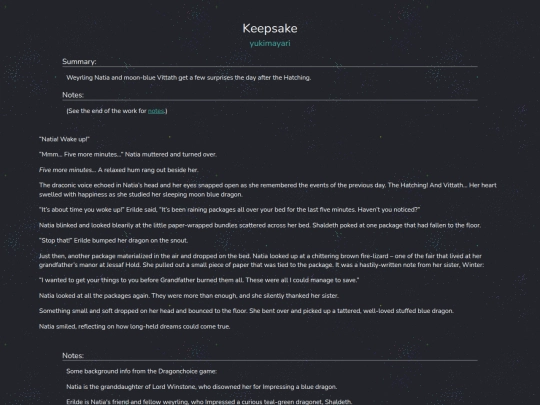Image resolution: width=540 pixels, height=405 pixels.
Task: Click the closing line 'Natia smiled, reflecting'
Action: 134,326
